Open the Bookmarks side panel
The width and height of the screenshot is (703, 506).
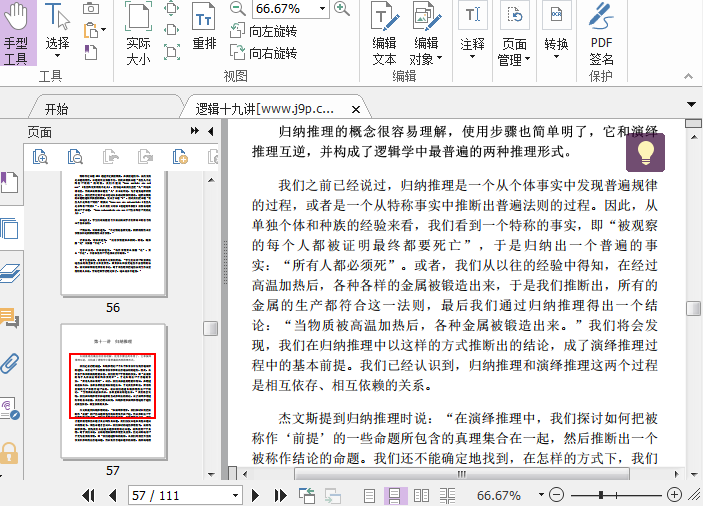[x=9, y=182]
